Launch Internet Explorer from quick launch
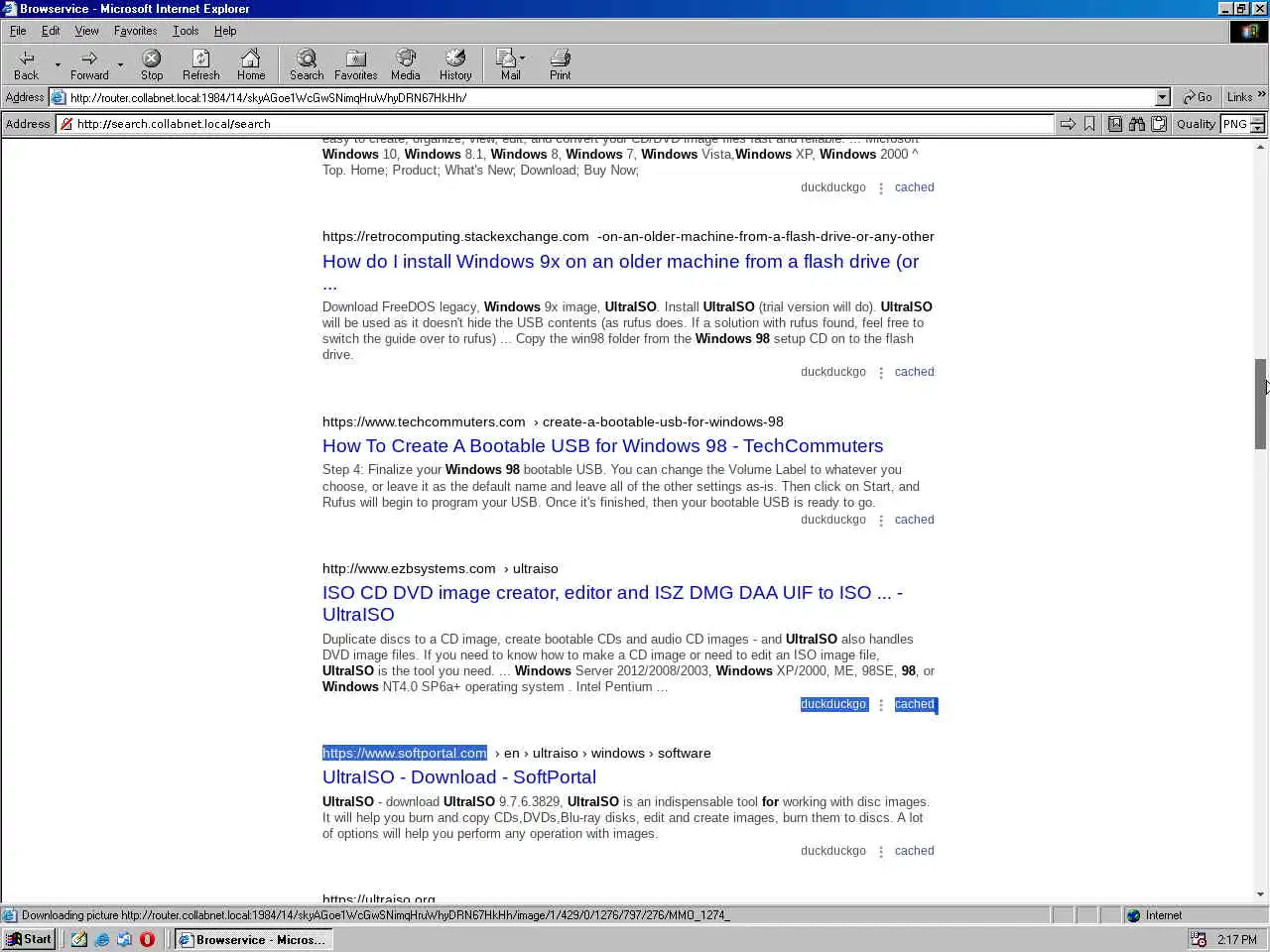Image resolution: width=1270 pixels, height=952 pixels. click(102, 939)
